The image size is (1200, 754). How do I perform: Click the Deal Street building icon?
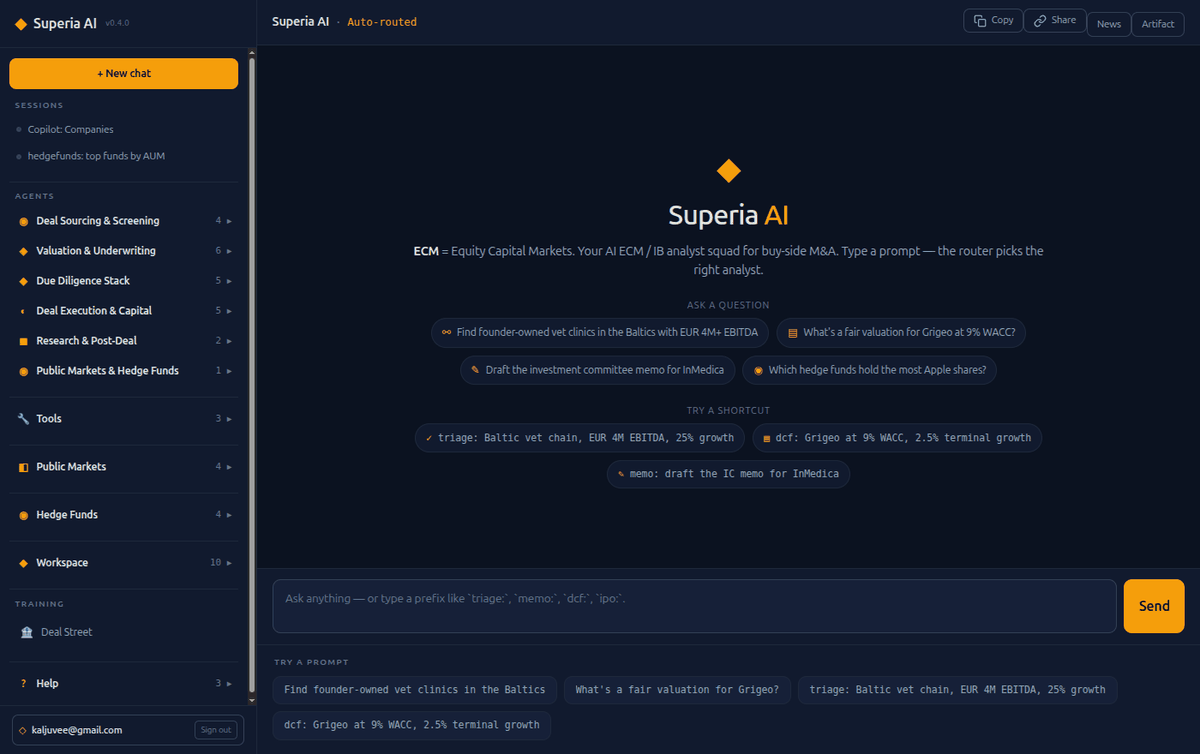[27, 632]
